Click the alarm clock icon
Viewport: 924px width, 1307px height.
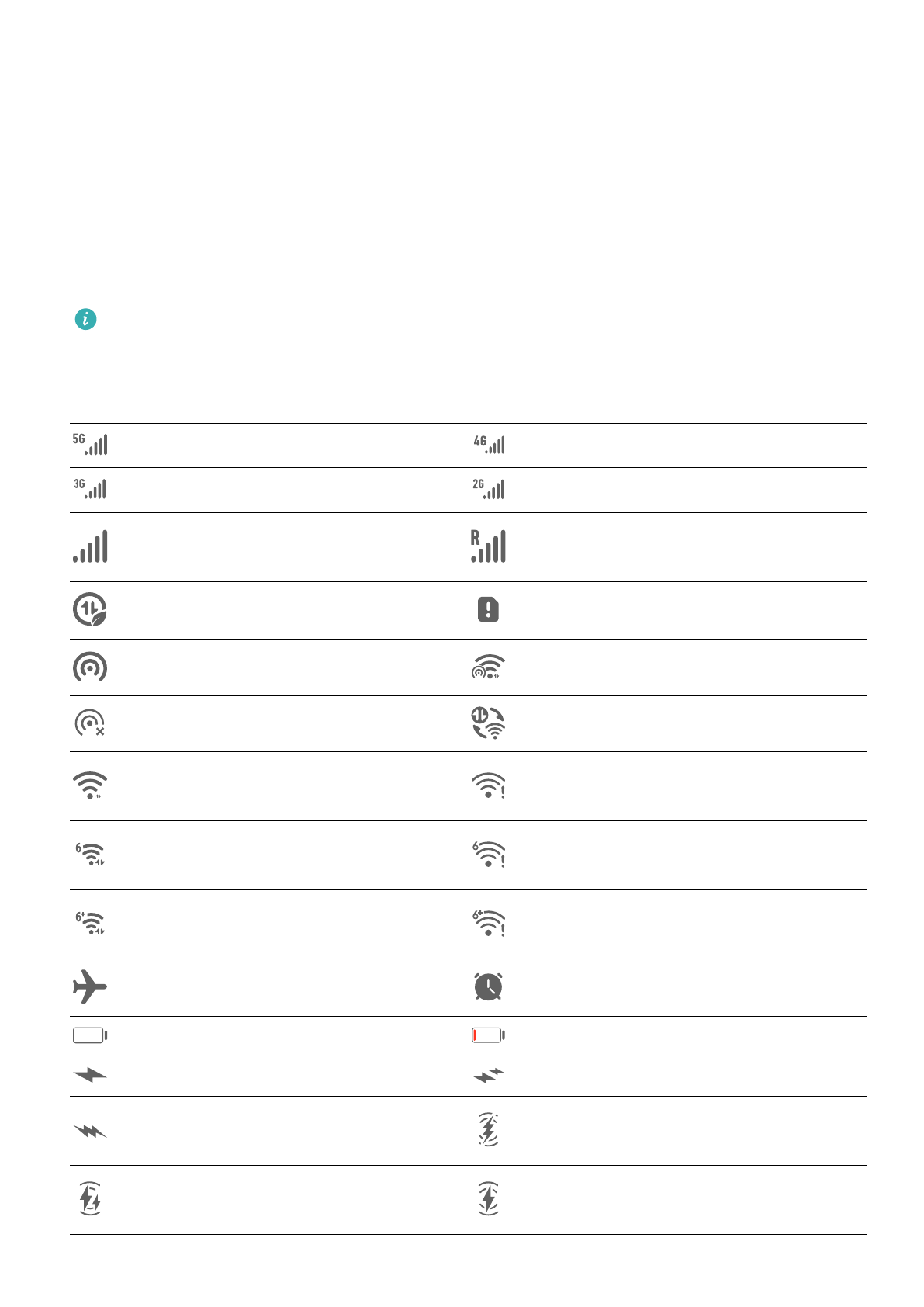point(488,987)
